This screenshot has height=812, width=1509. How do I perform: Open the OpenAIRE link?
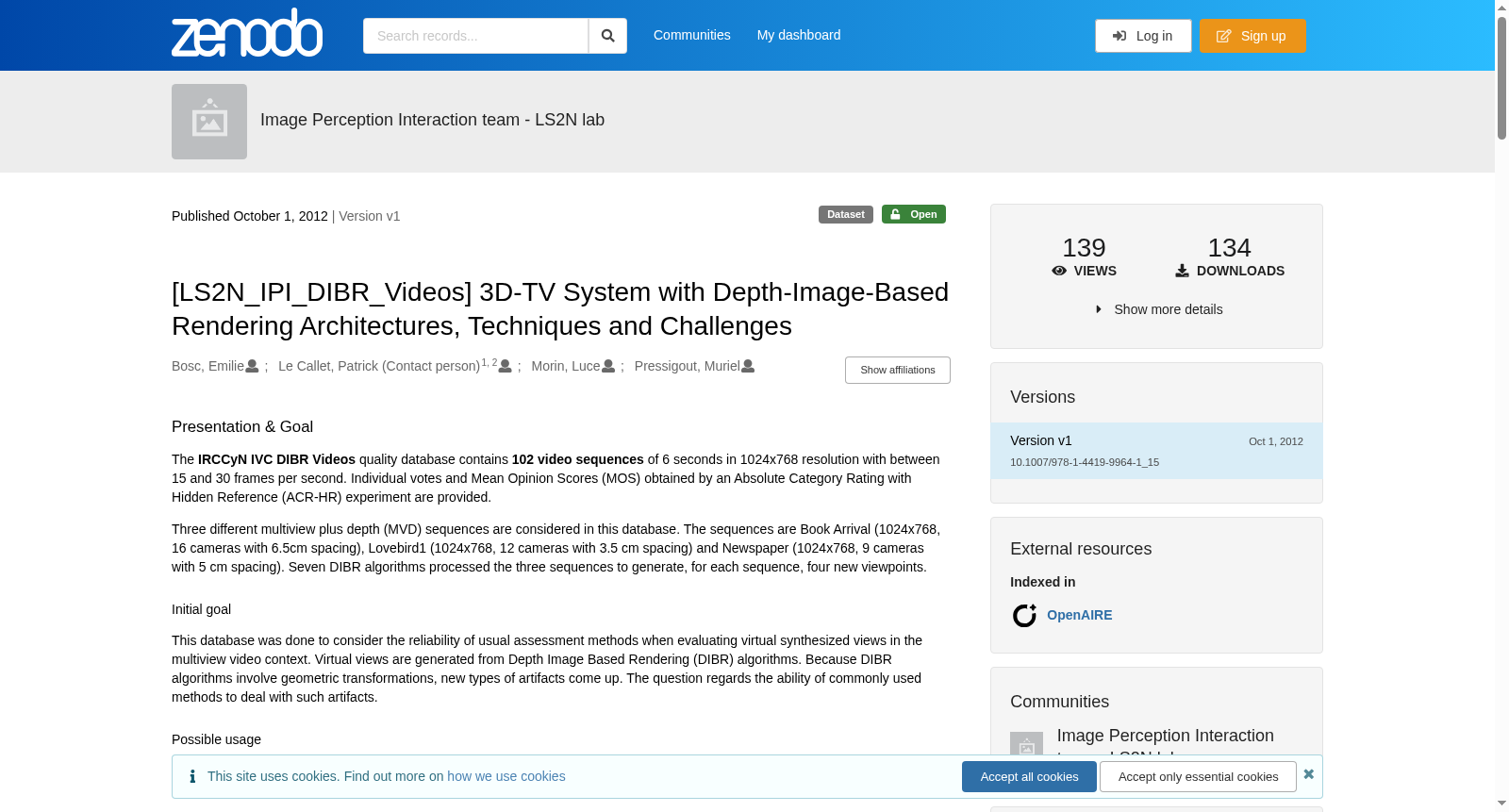1079,615
